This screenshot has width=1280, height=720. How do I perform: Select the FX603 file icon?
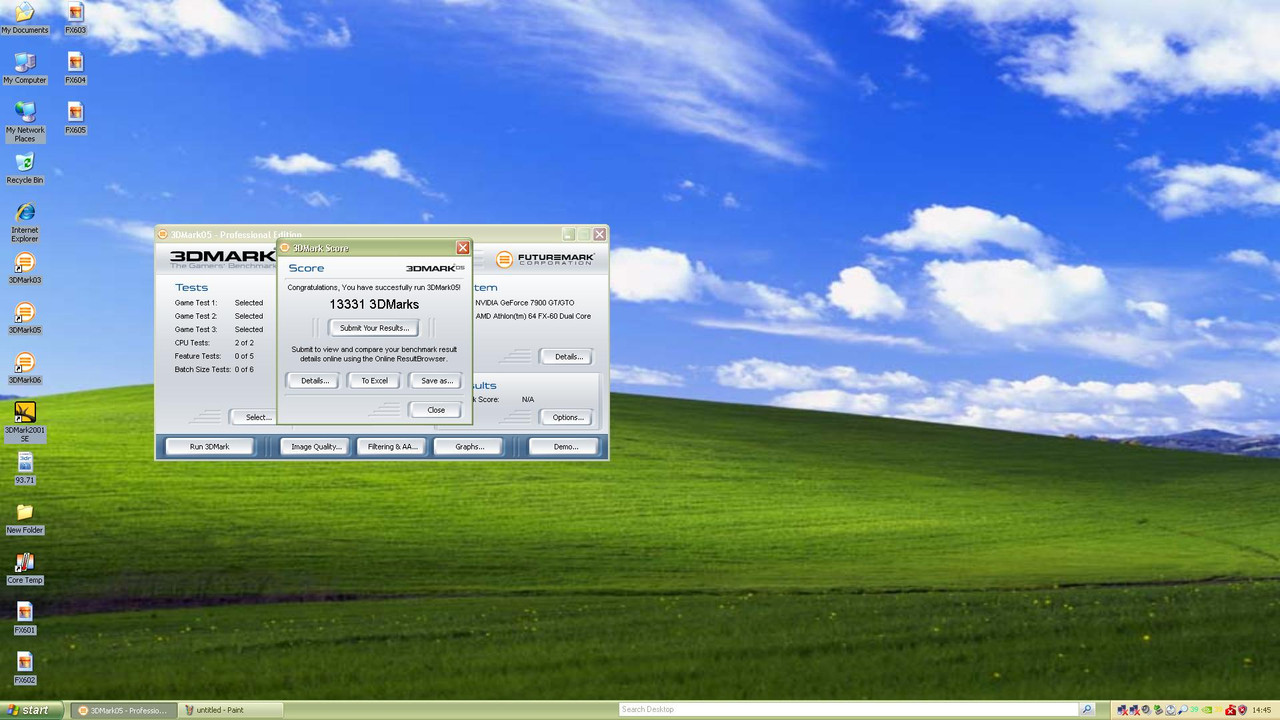pos(75,16)
